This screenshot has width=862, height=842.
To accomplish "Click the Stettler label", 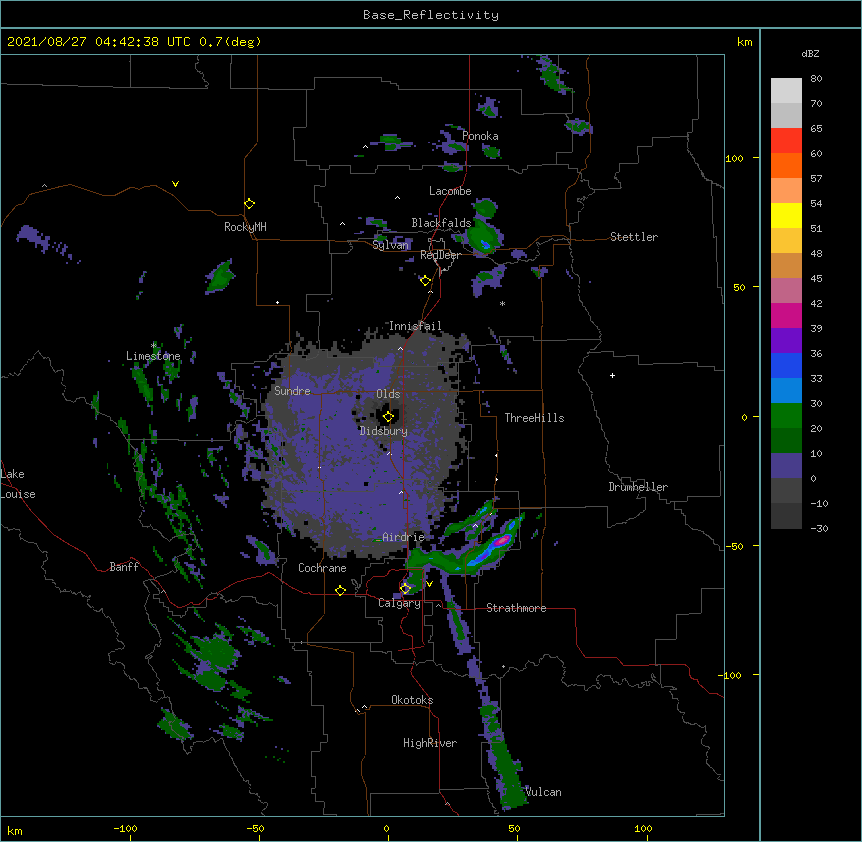I will (x=634, y=237).
